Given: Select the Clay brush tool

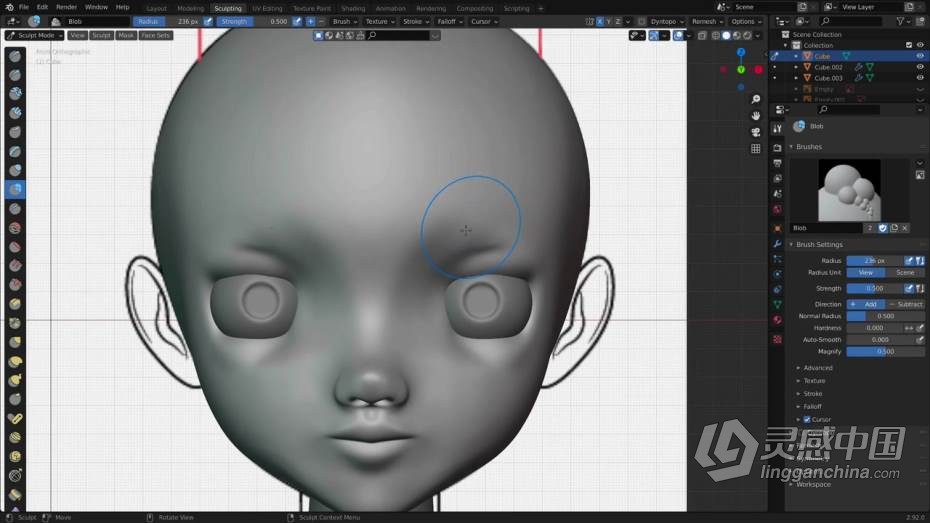Looking at the screenshot, I should click(15, 94).
